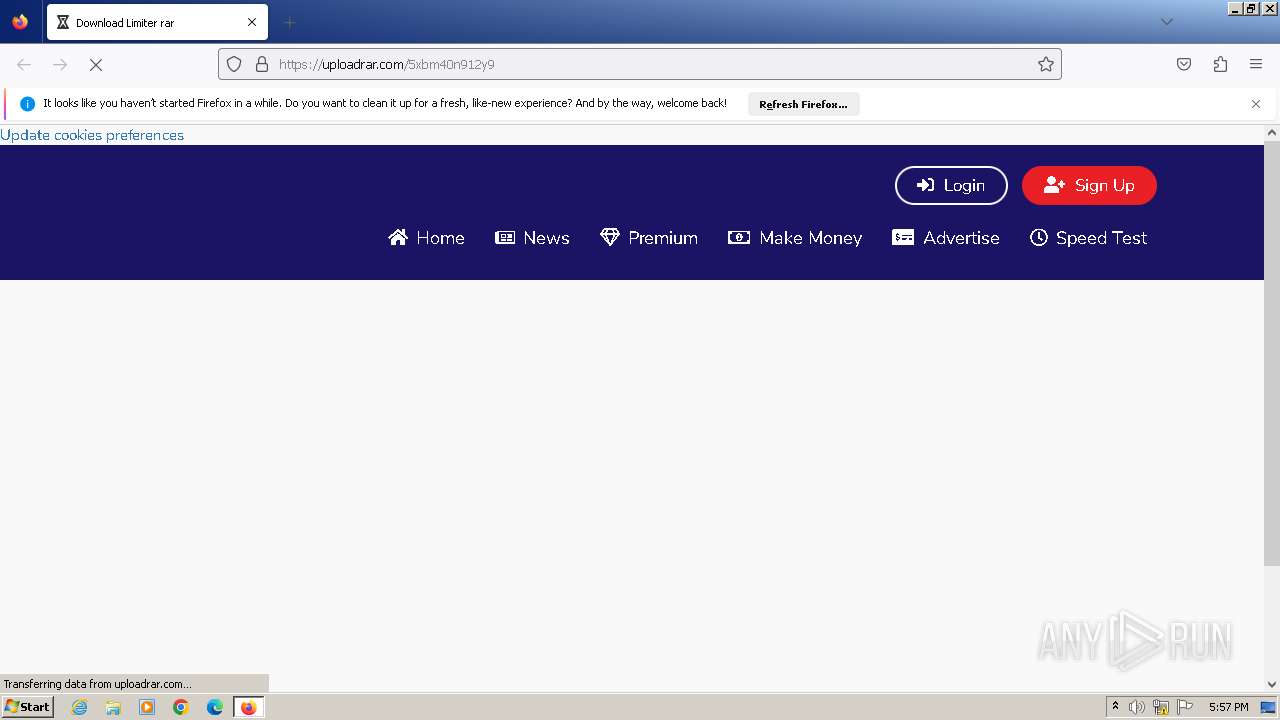The height and width of the screenshot is (720, 1280).
Task: Click the vertical scrollbar thumb
Action: pyautogui.click(x=1272, y=353)
